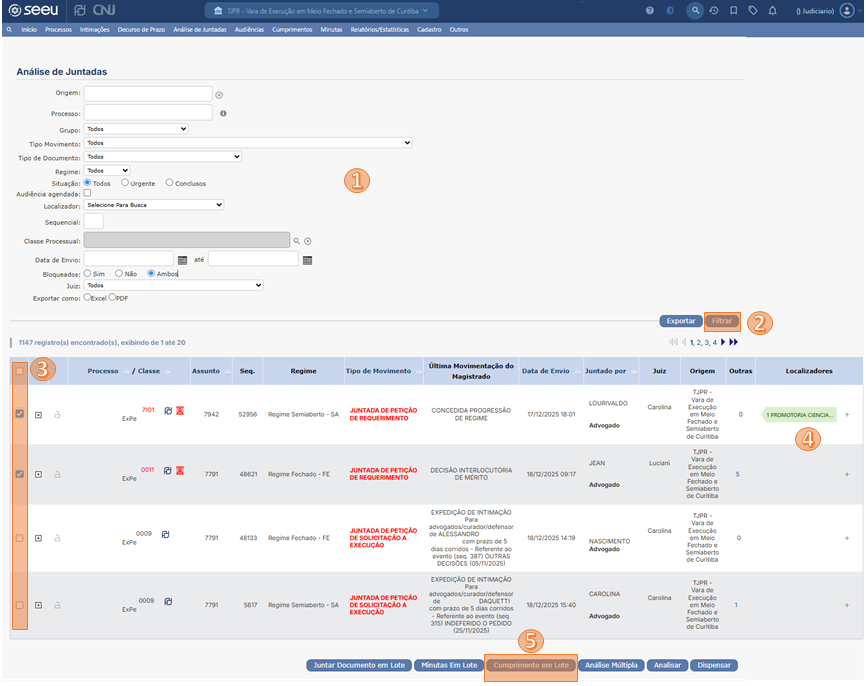Open the Relatórios/Estatísticas menu

(x=380, y=30)
